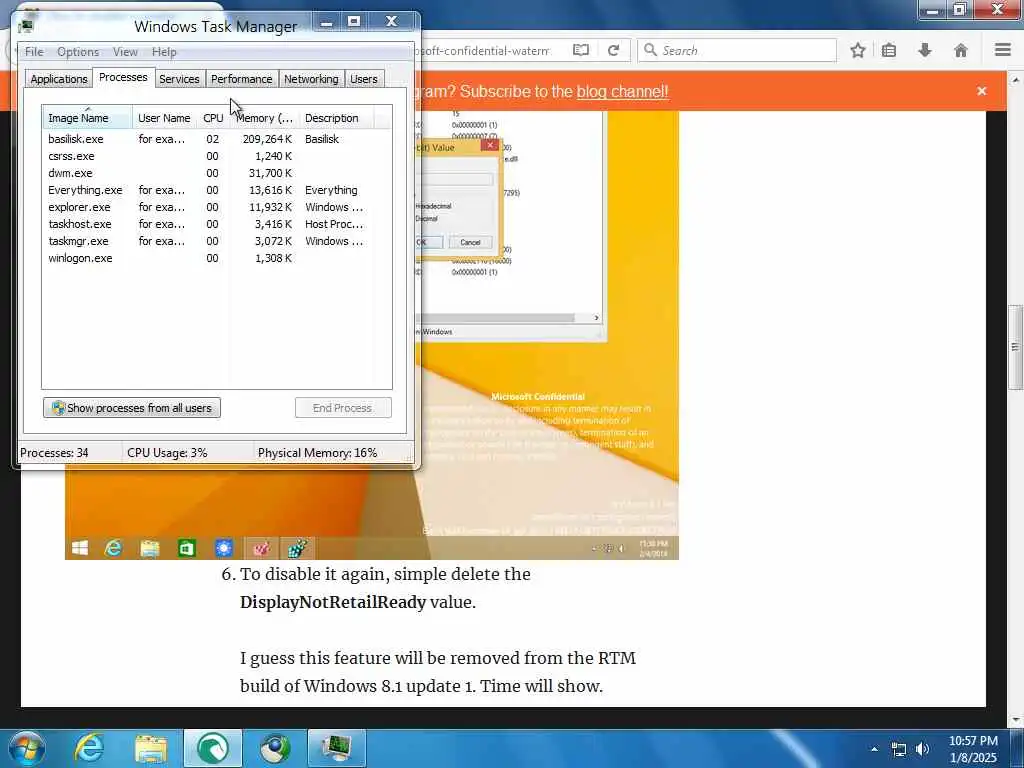Select explorer.exe process row
This screenshot has width=1024, height=768.
point(217,207)
